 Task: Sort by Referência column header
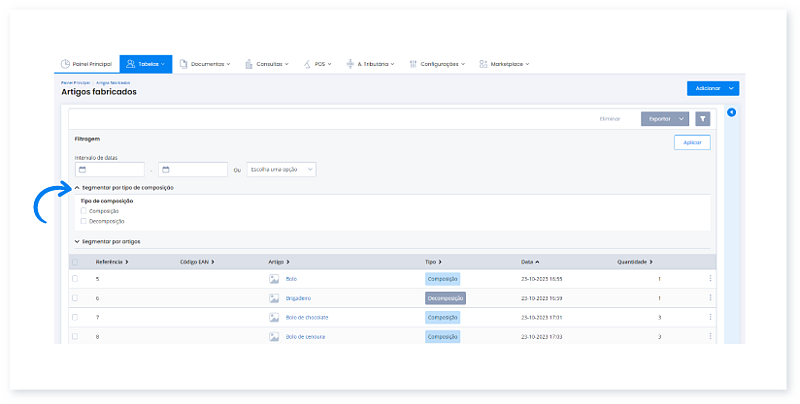(111, 261)
